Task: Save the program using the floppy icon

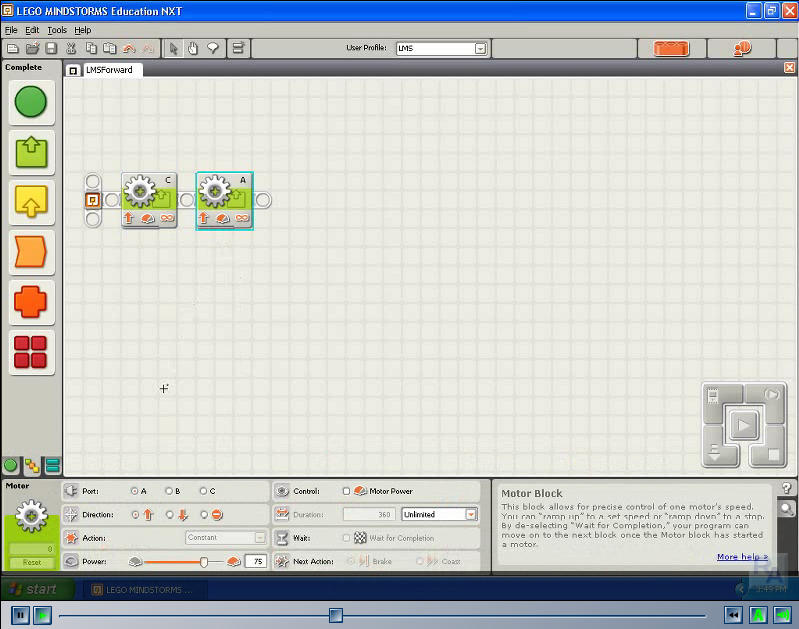Action: (51, 48)
